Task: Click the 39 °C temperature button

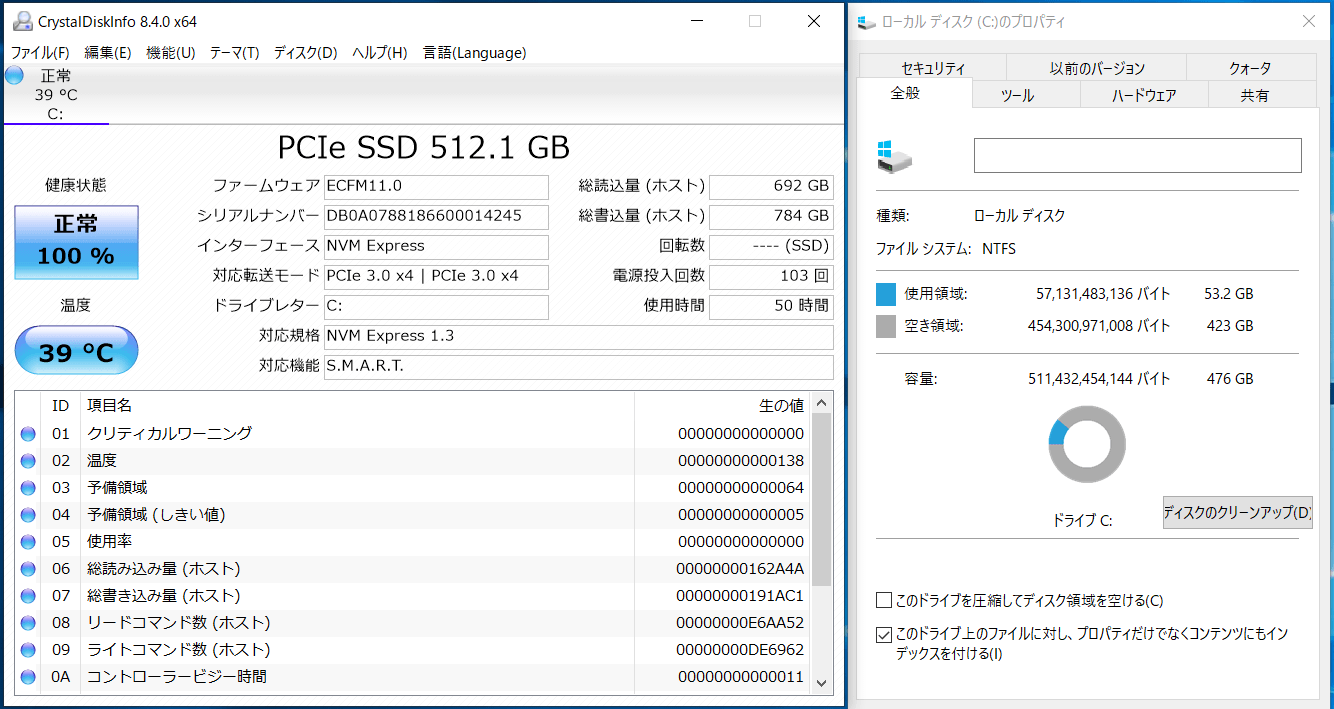Action: (x=76, y=351)
